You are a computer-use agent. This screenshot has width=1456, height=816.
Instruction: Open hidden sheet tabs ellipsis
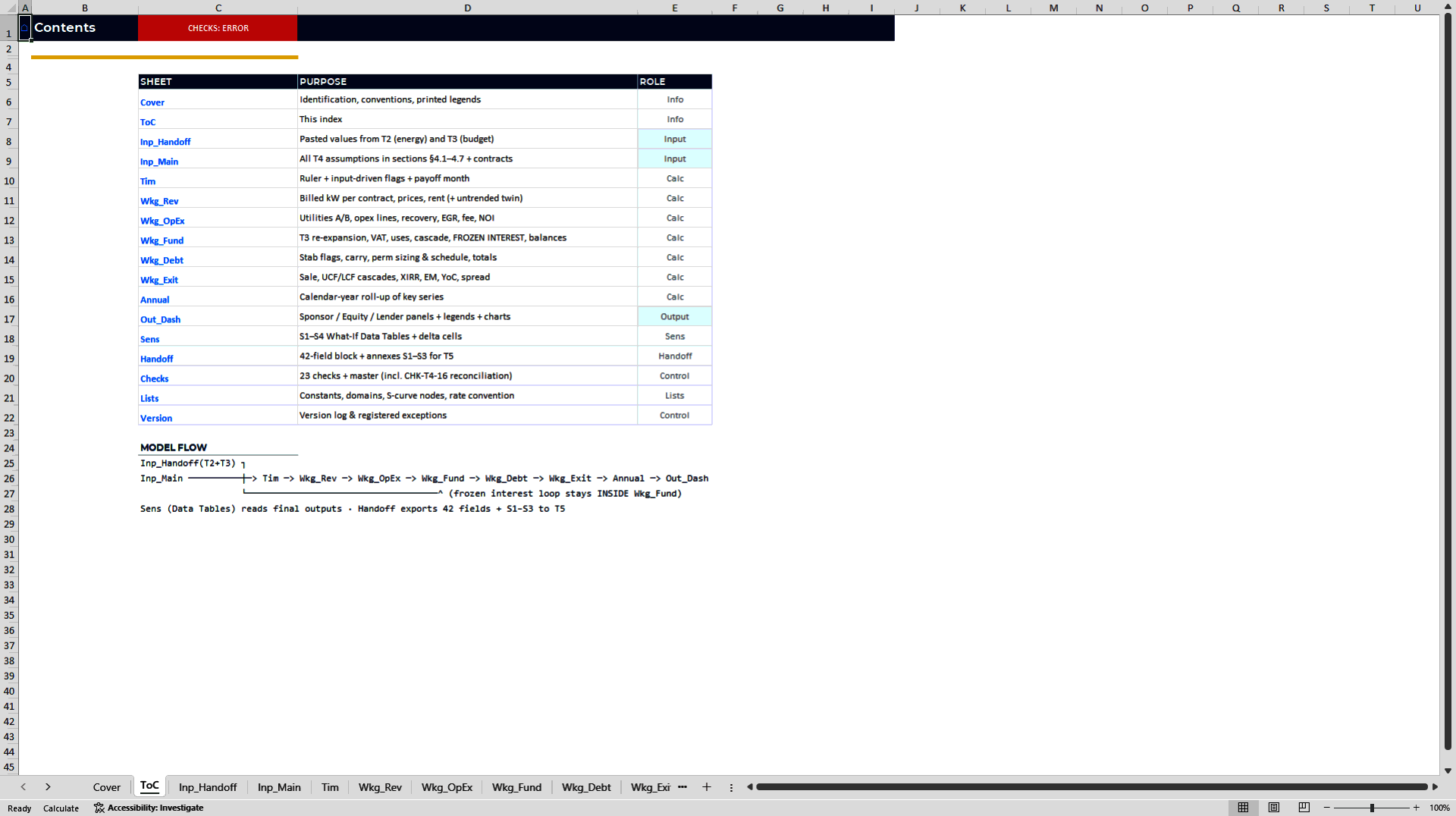(682, 787)
